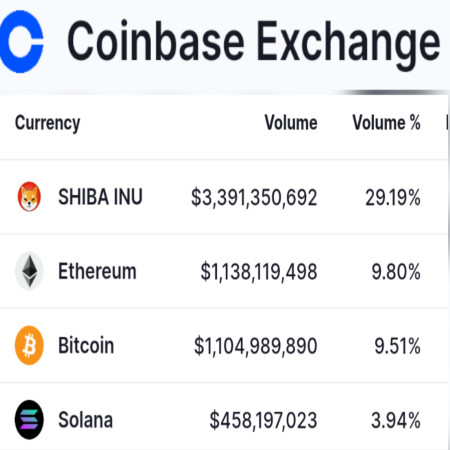Sort by the Volume column header
The height and width of the screenshot is (450, 450).
coord(291,122)
